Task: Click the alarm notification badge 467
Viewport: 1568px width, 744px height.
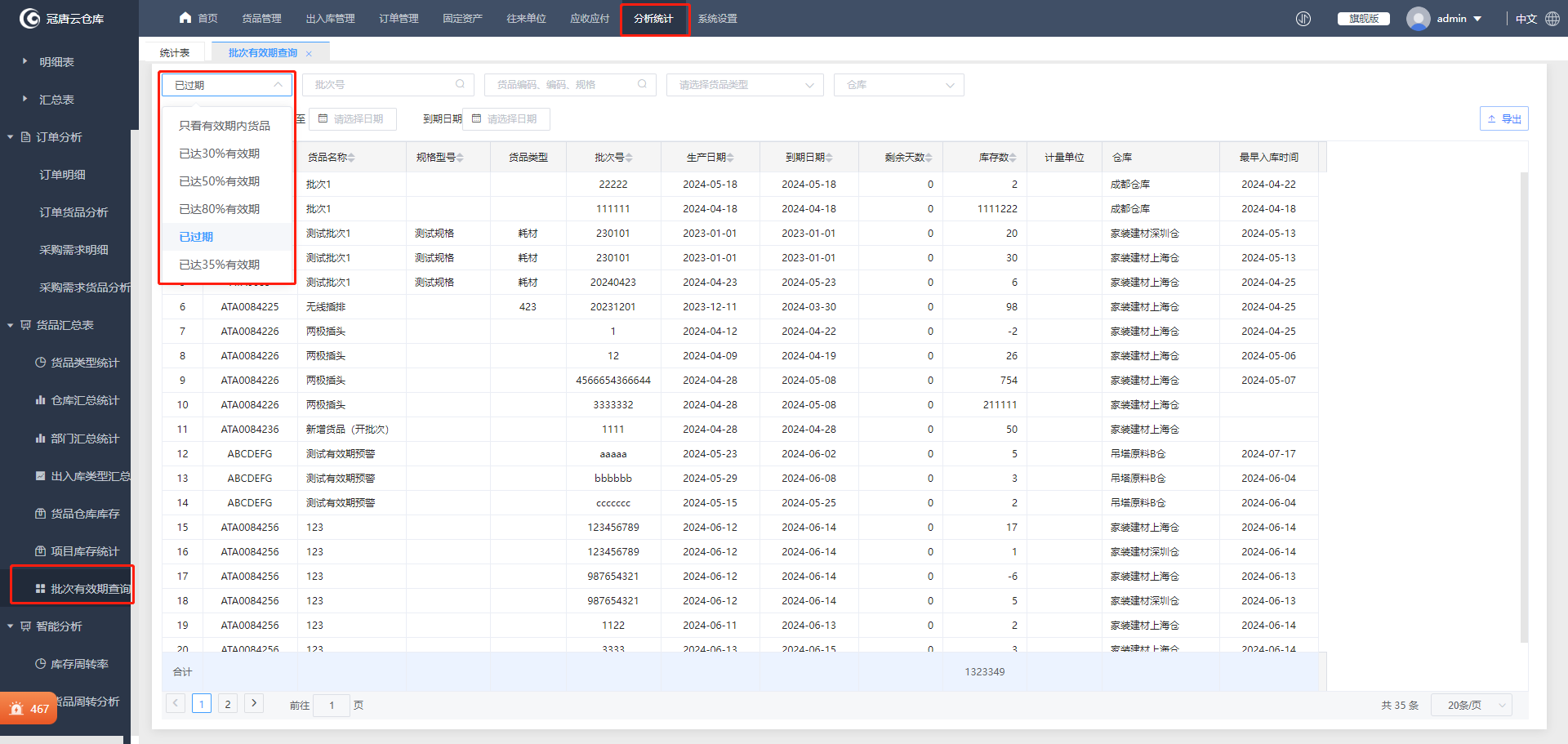Action: coord(29,709)
